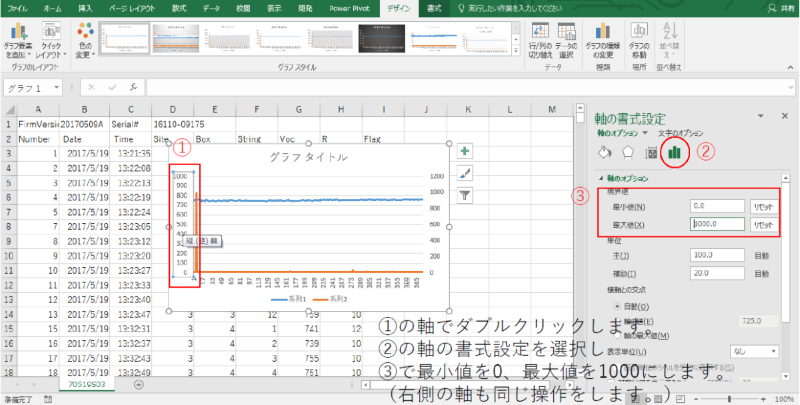Click リセット button next to 最小値
Screen dimensions: 800x405
point(763,206)
